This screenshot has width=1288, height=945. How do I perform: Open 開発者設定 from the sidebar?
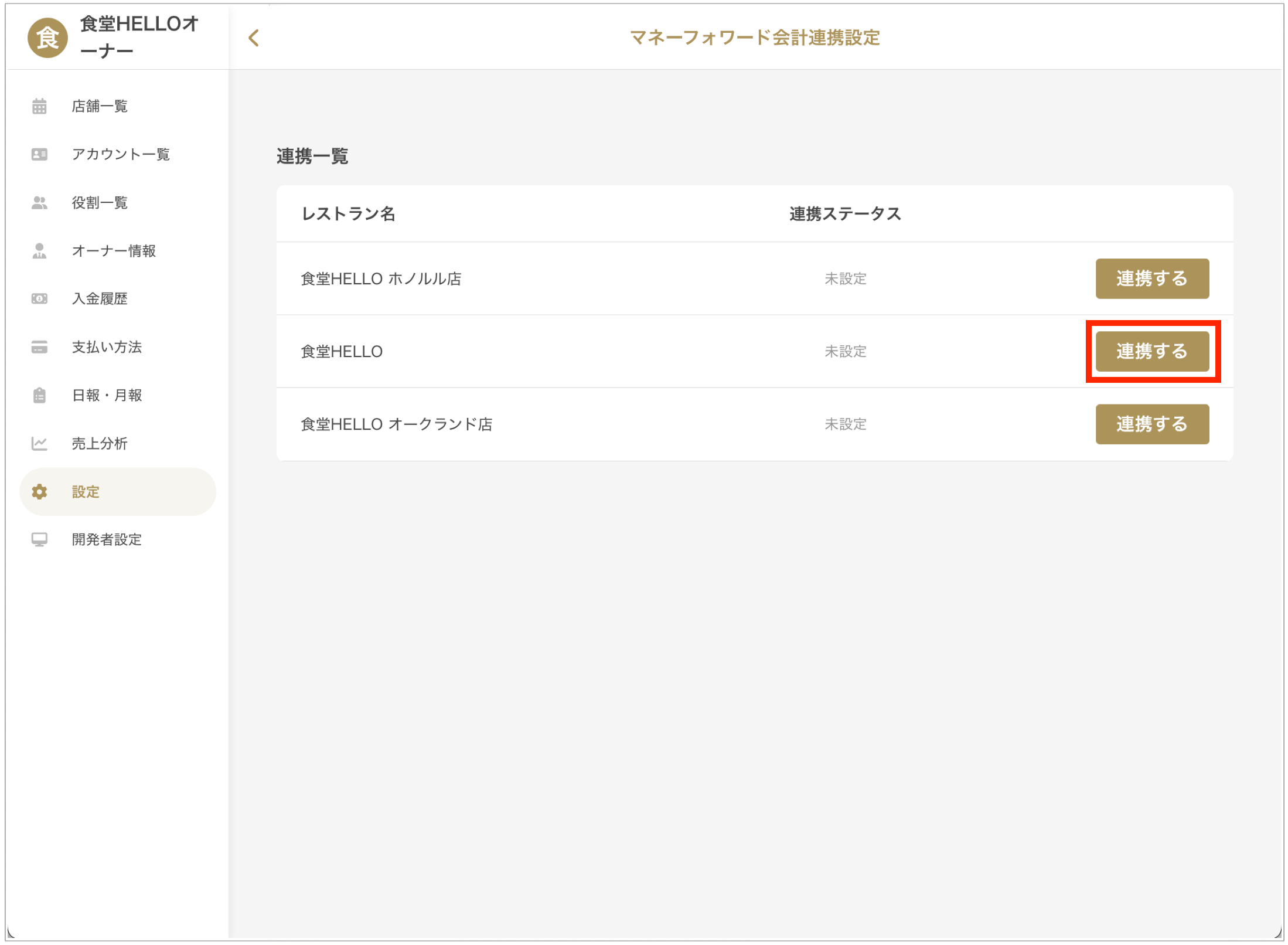click(107, 539)
